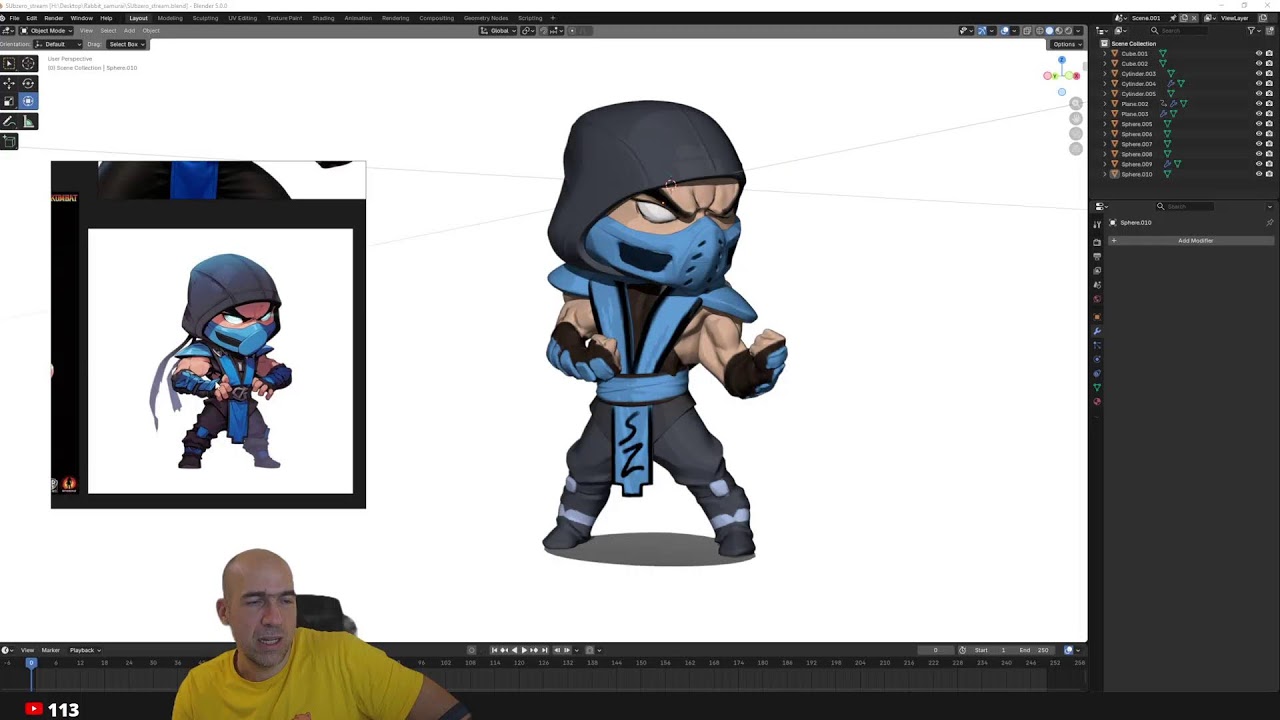Viewport: 1280px width, 720px height.
Task: Click the viewport pan hand gizmo
Action: pos(1075,118)
